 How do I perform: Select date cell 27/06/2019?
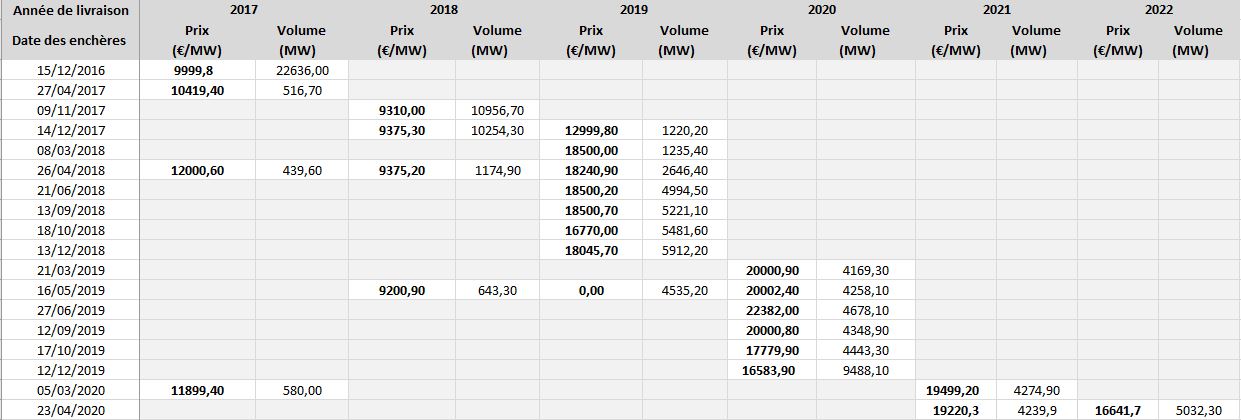[x=70, y=310]
